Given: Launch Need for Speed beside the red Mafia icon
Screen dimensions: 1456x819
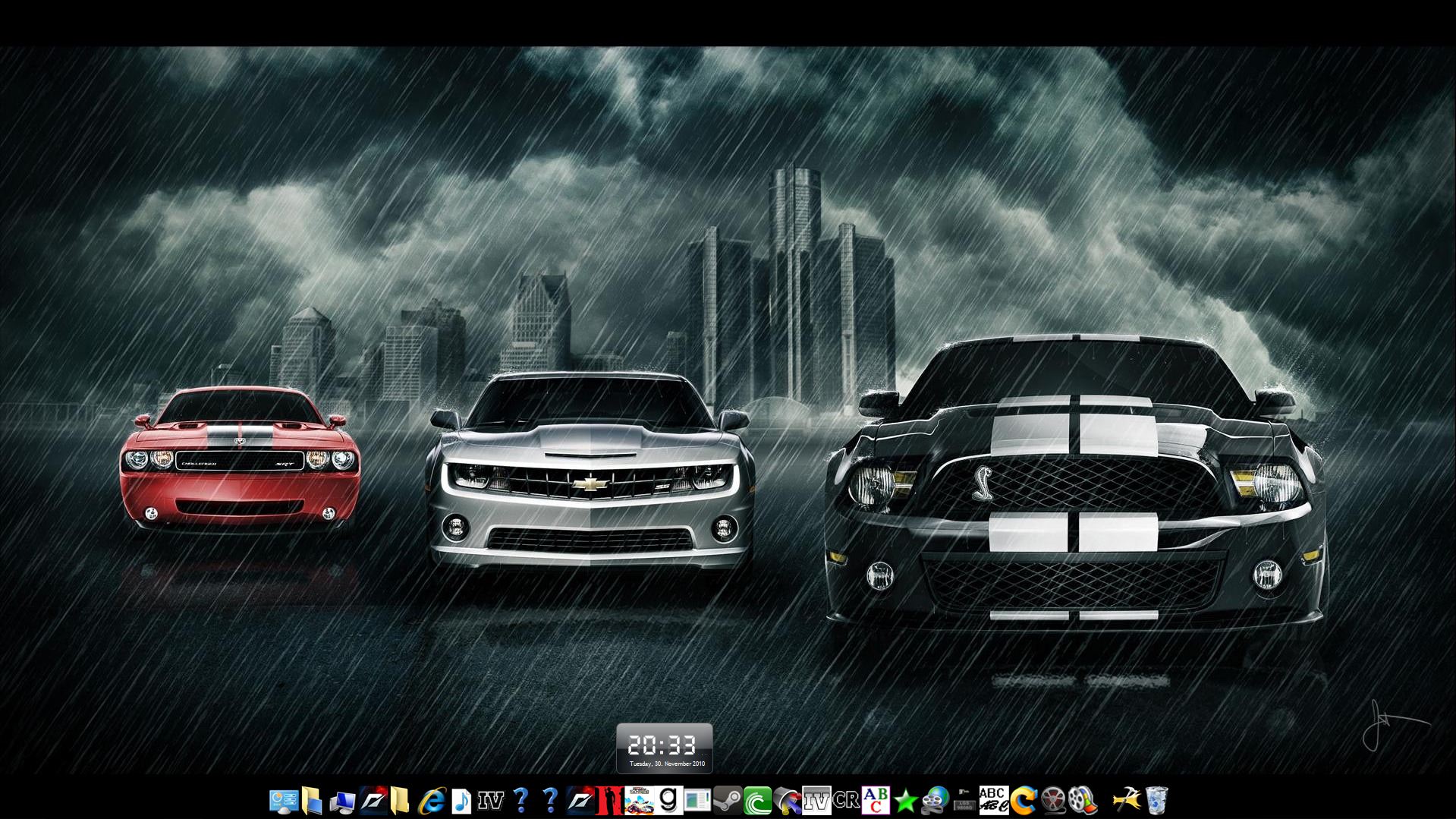Looking at the screenshot, I should coord(581,801).
